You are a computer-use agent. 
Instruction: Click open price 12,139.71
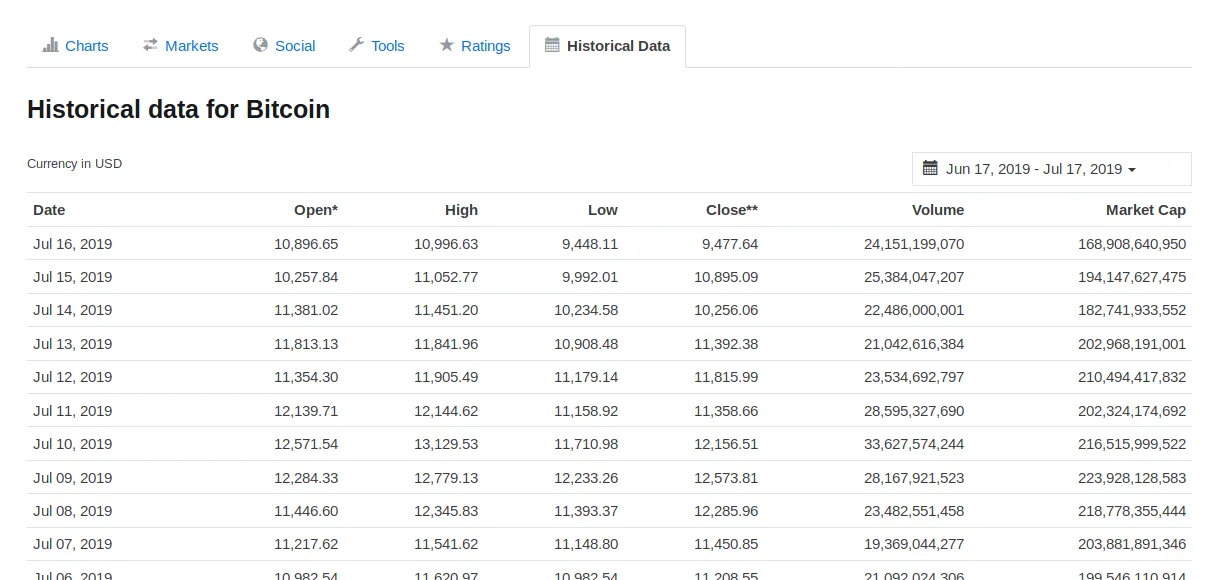306,411
